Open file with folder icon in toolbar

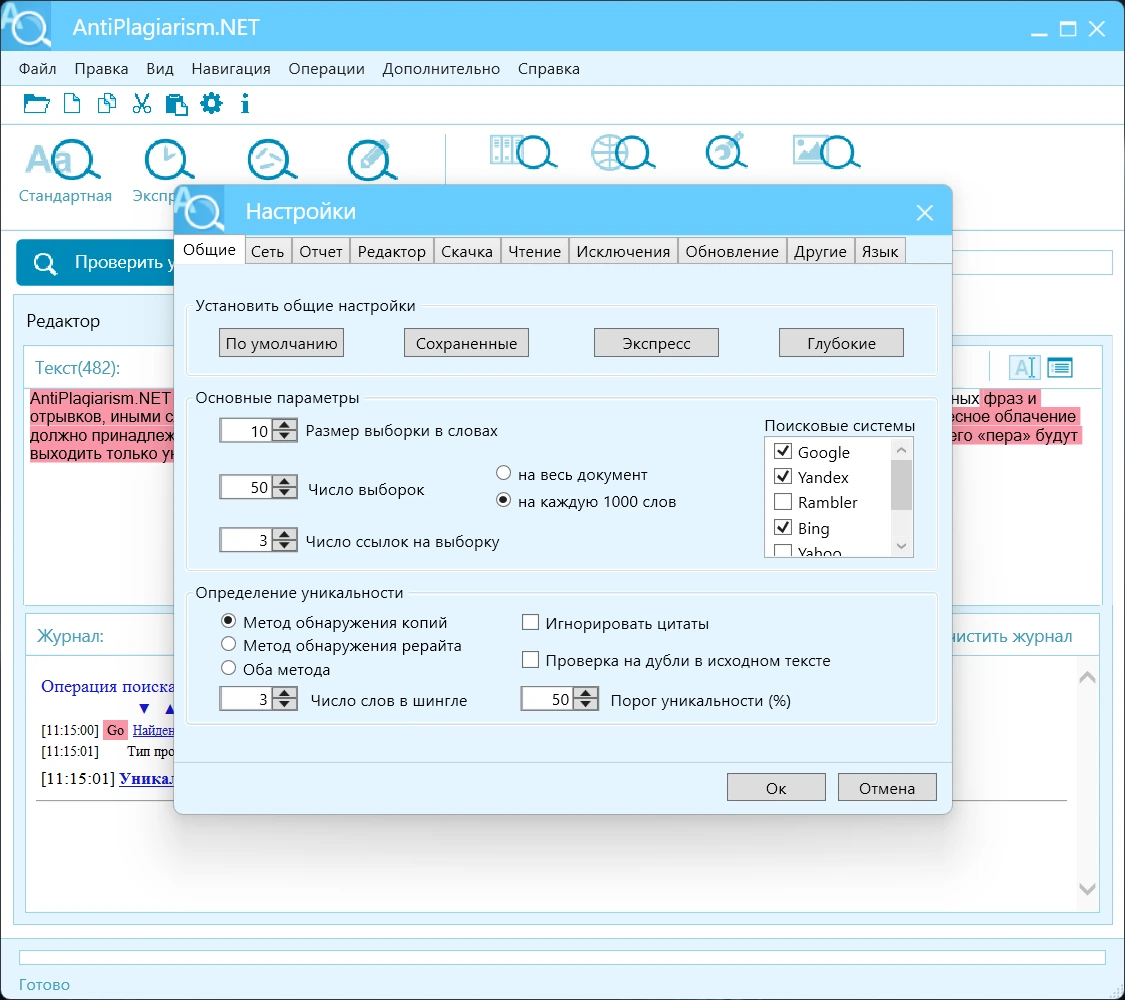pyautogui.click(x=36, y=104)
